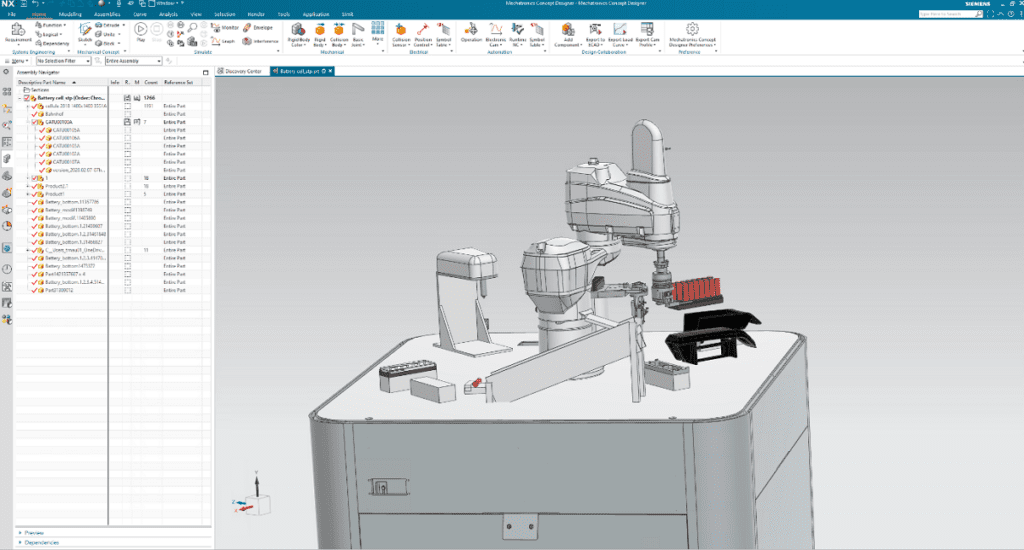Open the Assemblies ribbon tab
This screenshot has height=550, width=1024.
[105, 16]
